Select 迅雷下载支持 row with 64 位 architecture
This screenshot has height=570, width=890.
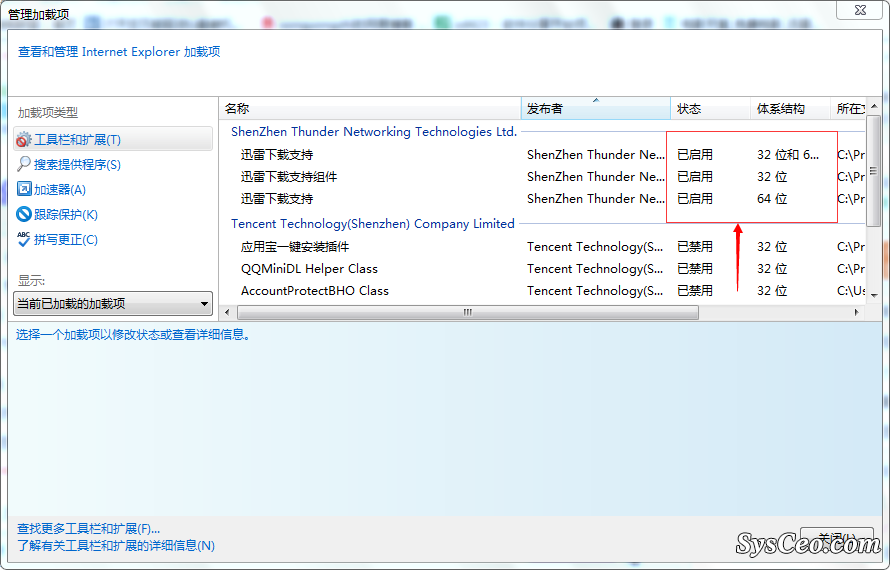coord(544,199)
